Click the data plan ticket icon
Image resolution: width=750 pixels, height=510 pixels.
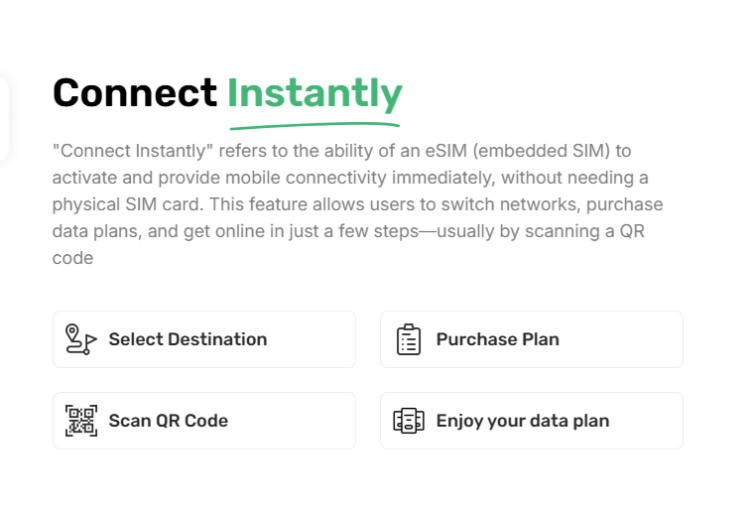(408, 421)
